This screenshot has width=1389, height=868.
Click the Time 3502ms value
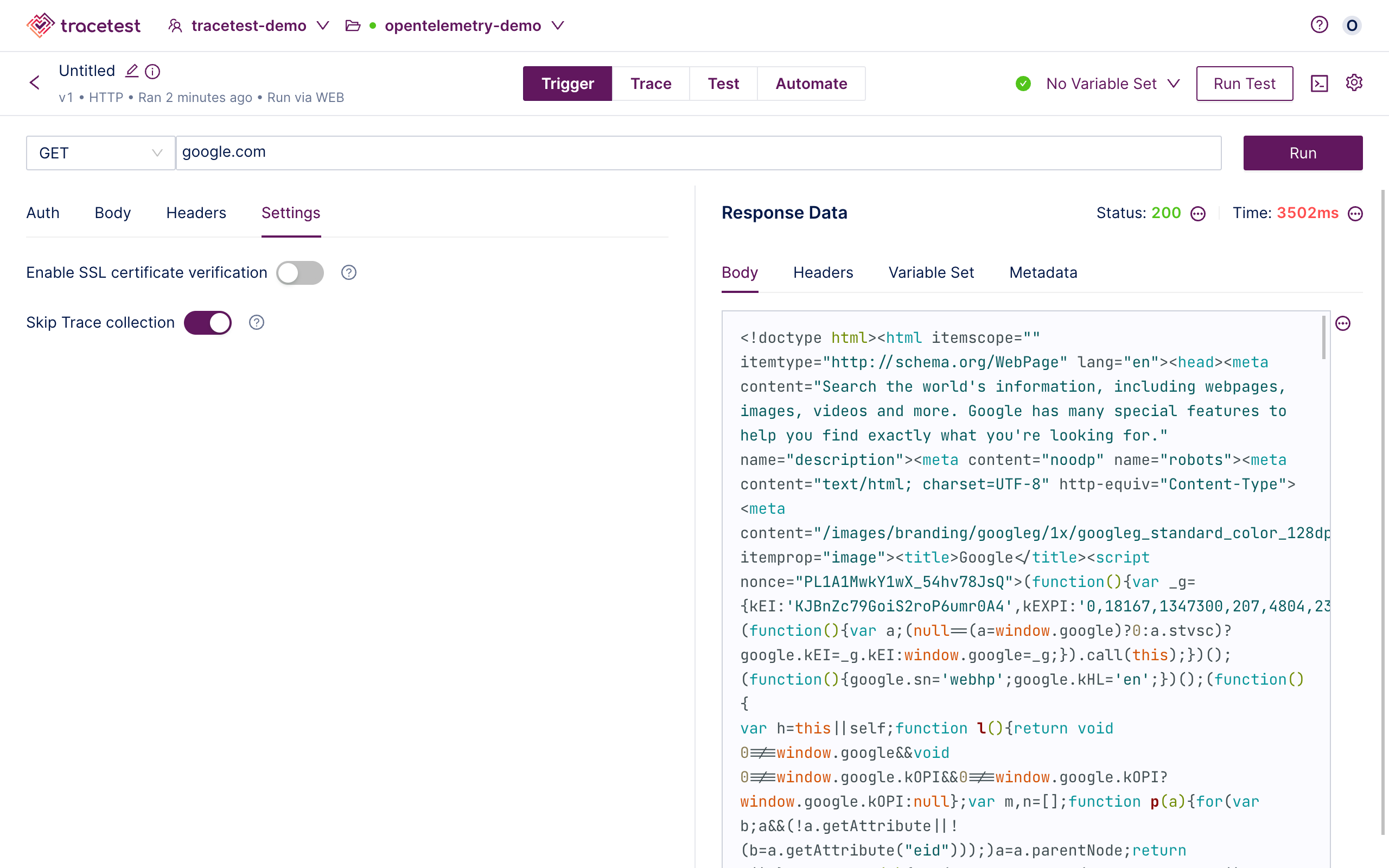1308,213
